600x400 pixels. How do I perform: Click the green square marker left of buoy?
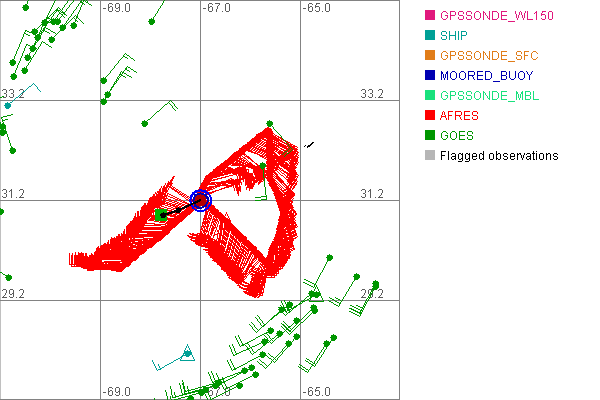(x=161, y=214)
